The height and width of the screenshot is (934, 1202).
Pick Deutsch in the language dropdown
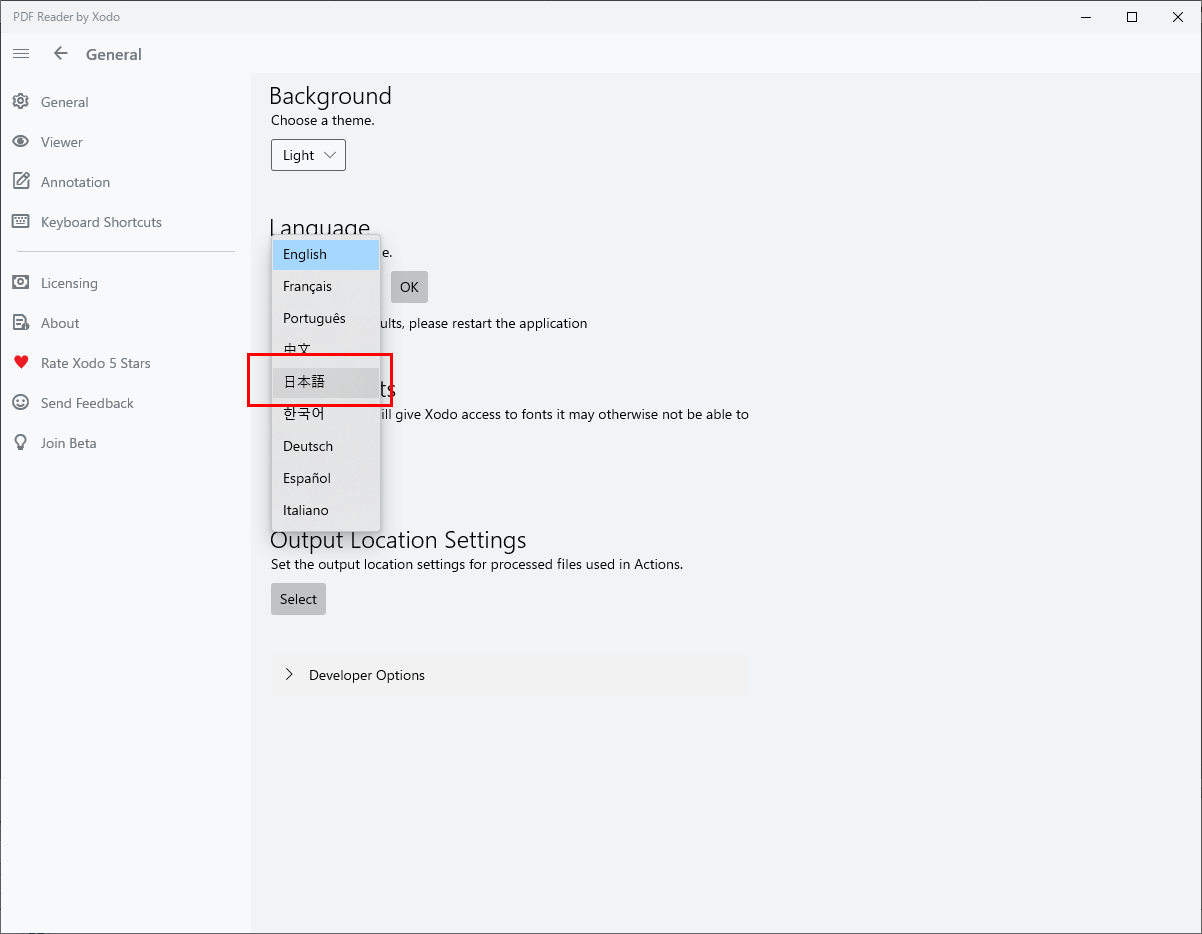pyautogui.click(x=326, y=446)
